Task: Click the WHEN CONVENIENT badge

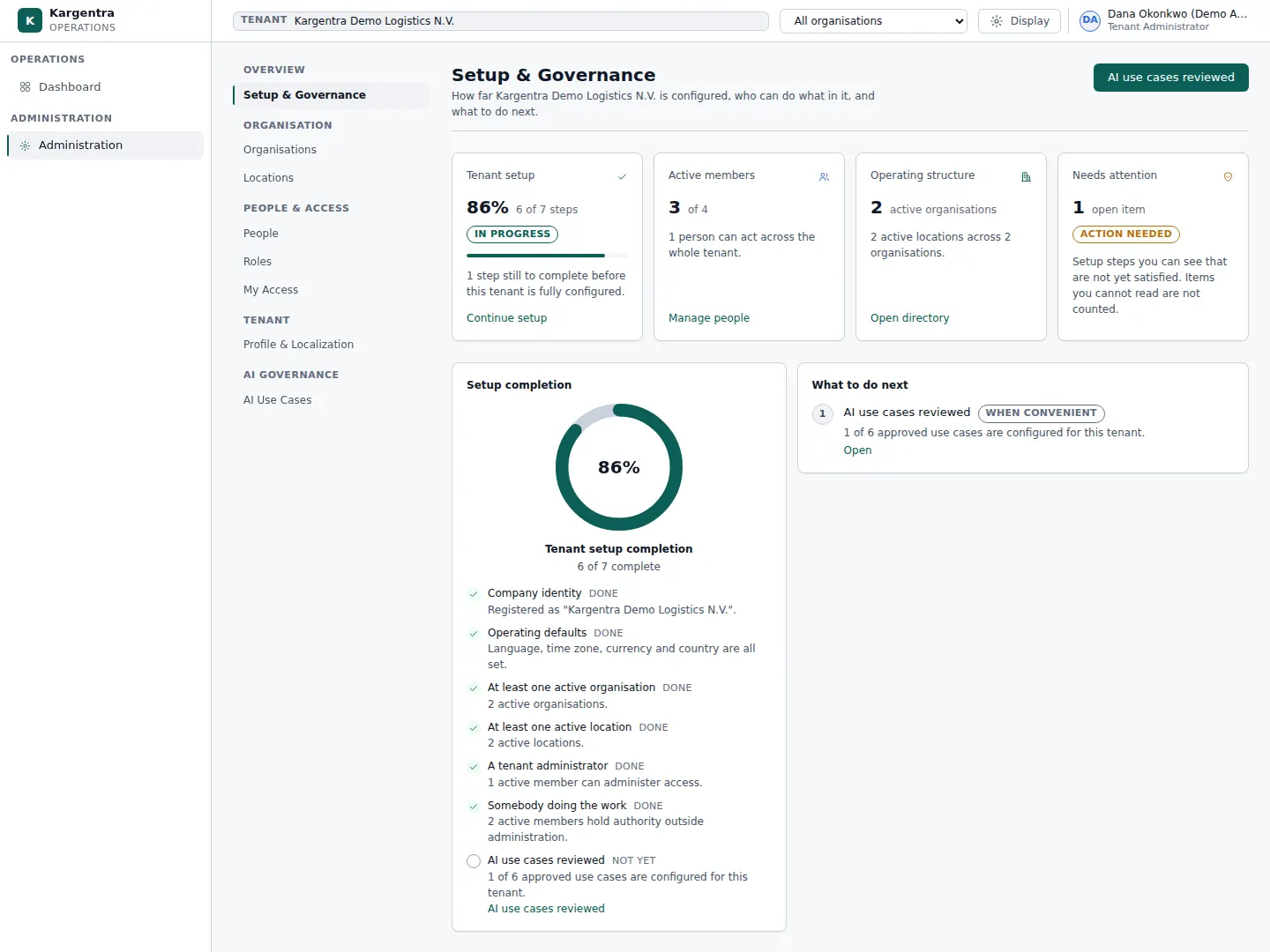Action: pos(1042,413)
